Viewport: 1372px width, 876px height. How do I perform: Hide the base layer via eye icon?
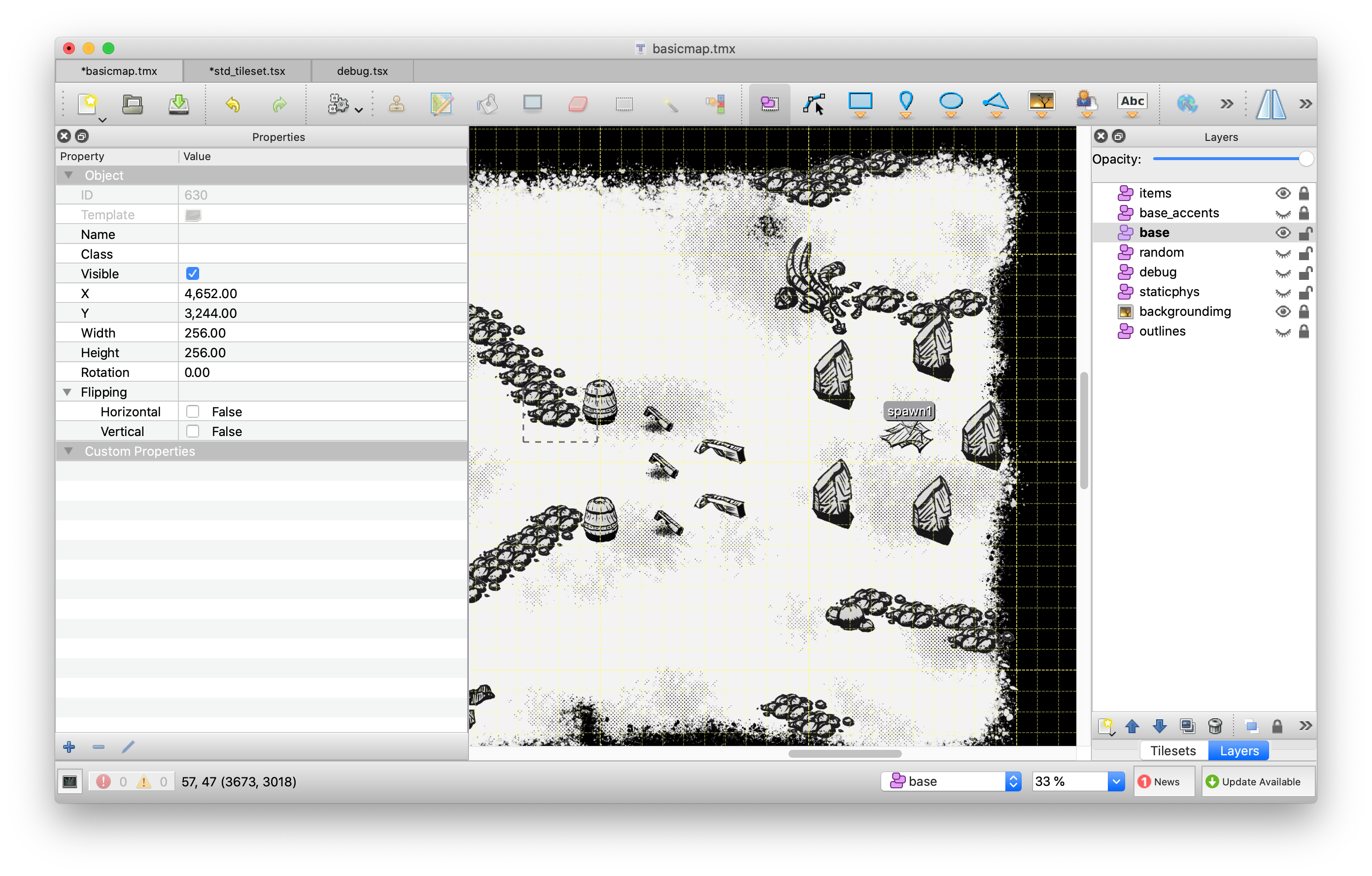tap(1282, 233)
